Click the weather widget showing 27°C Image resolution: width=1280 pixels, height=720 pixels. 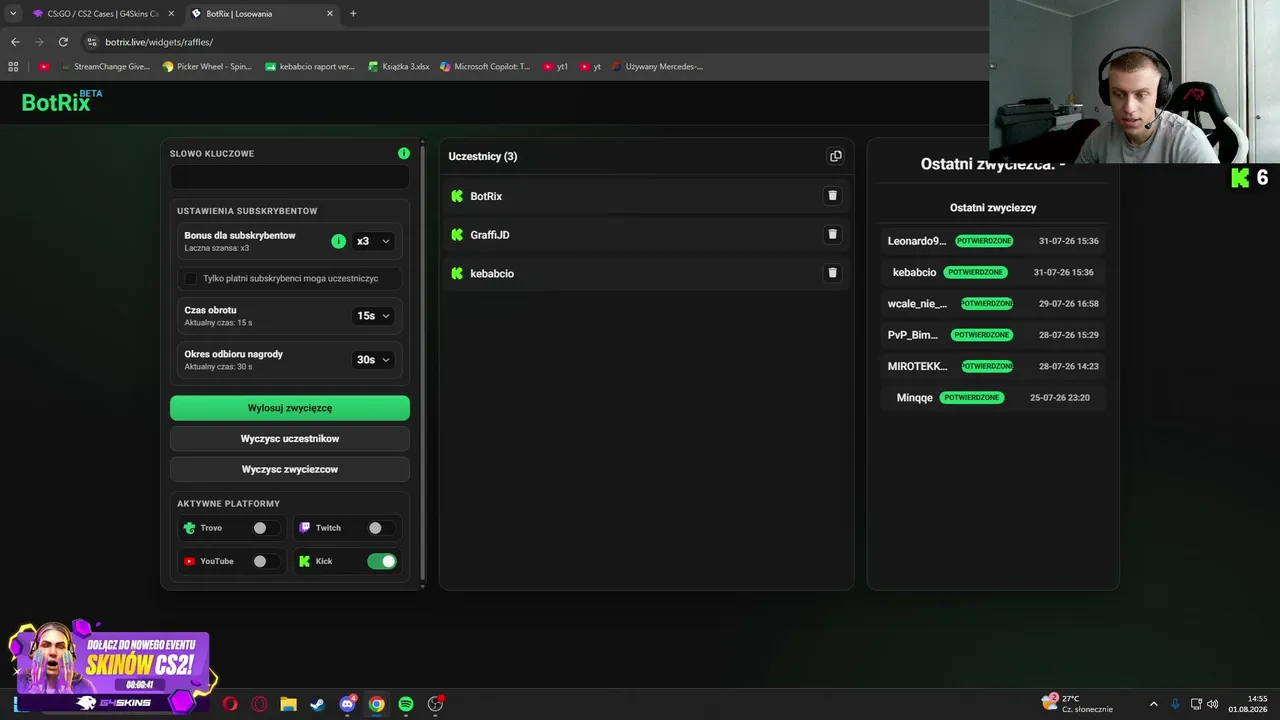[x=1077, y=704]
